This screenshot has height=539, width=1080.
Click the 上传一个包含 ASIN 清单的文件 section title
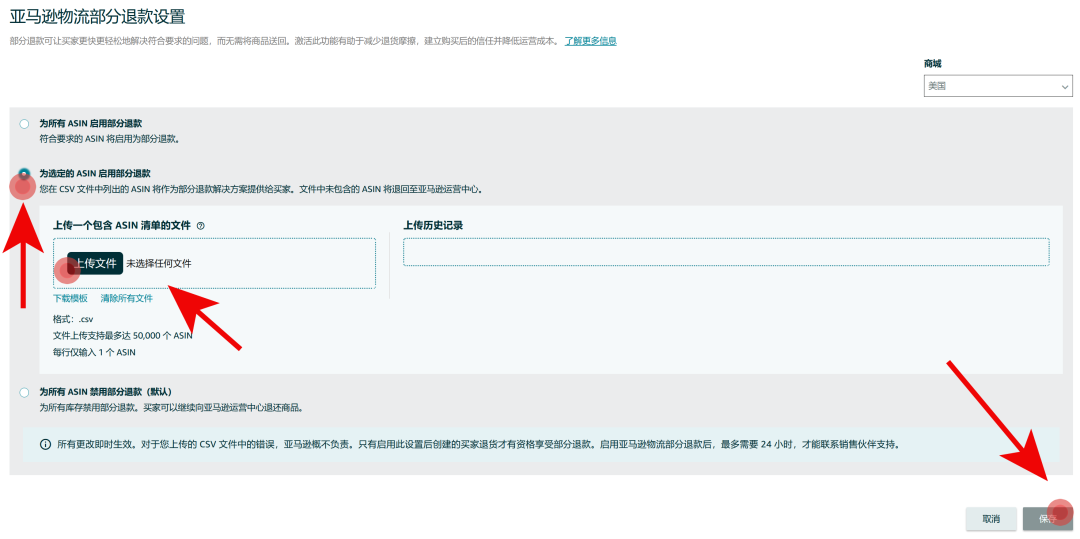(121, 226)
